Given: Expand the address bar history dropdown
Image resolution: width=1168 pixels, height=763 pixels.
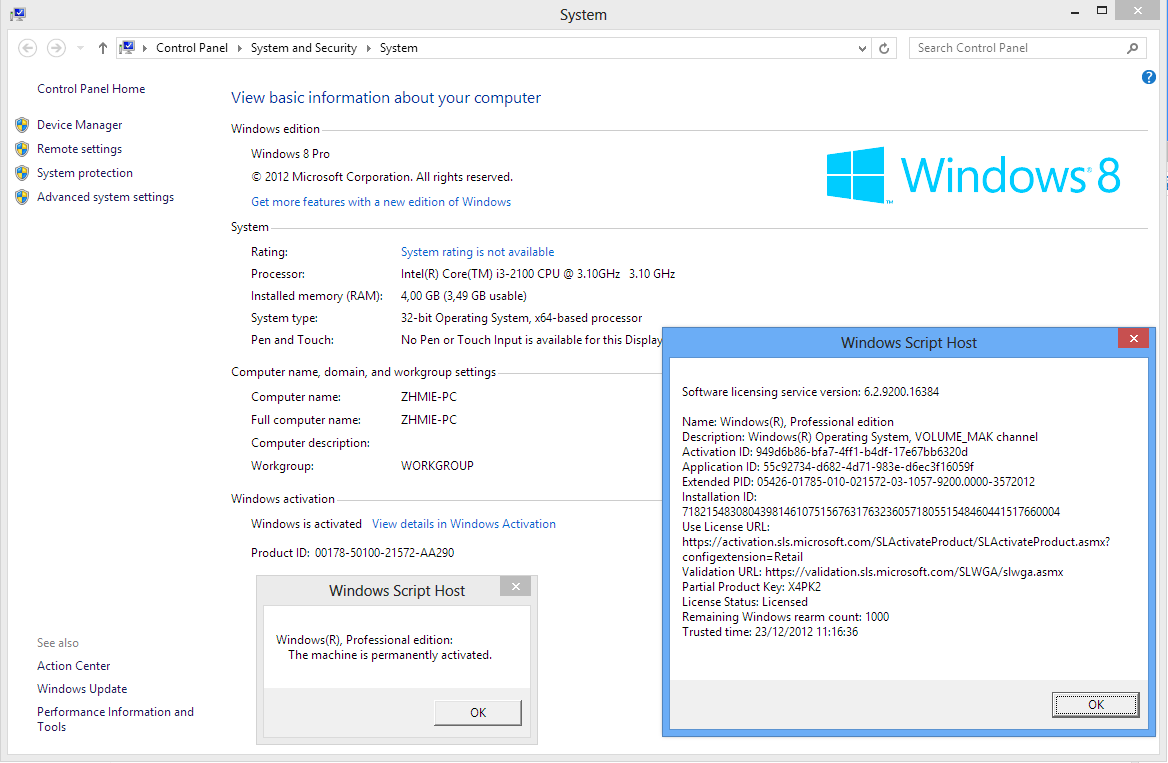Looking at the screenshot, I should [x=862, y=48].
